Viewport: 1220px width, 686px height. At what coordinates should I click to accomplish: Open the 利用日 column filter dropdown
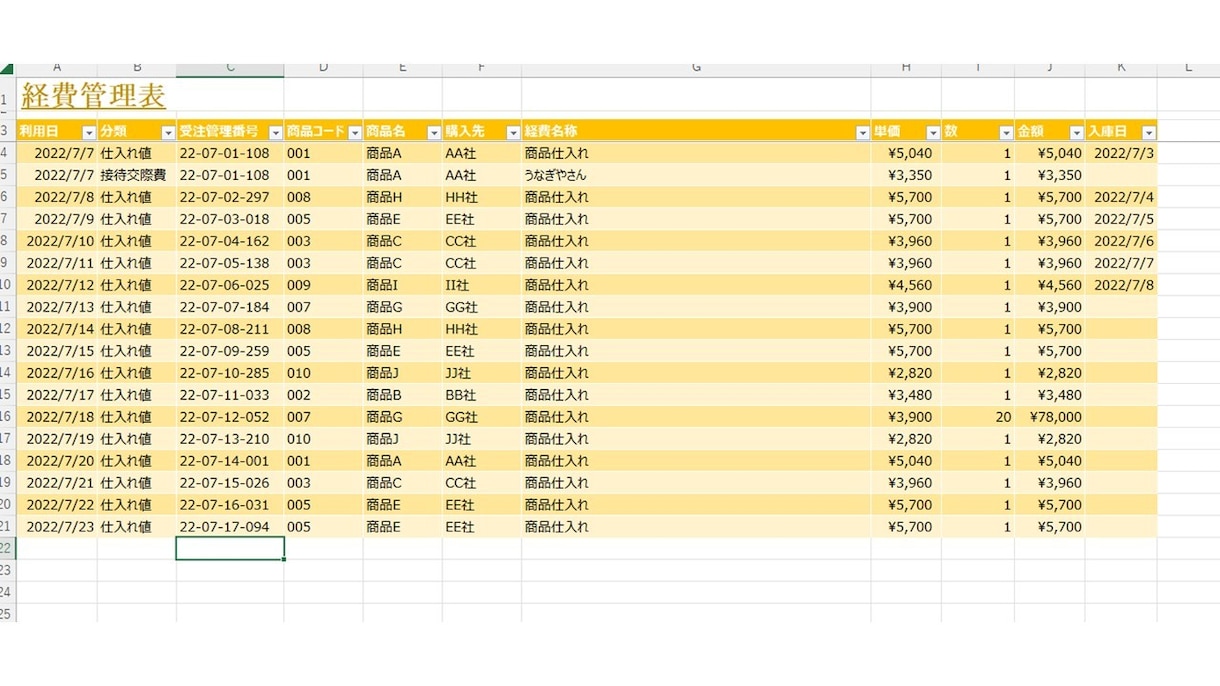pos(89,133)
